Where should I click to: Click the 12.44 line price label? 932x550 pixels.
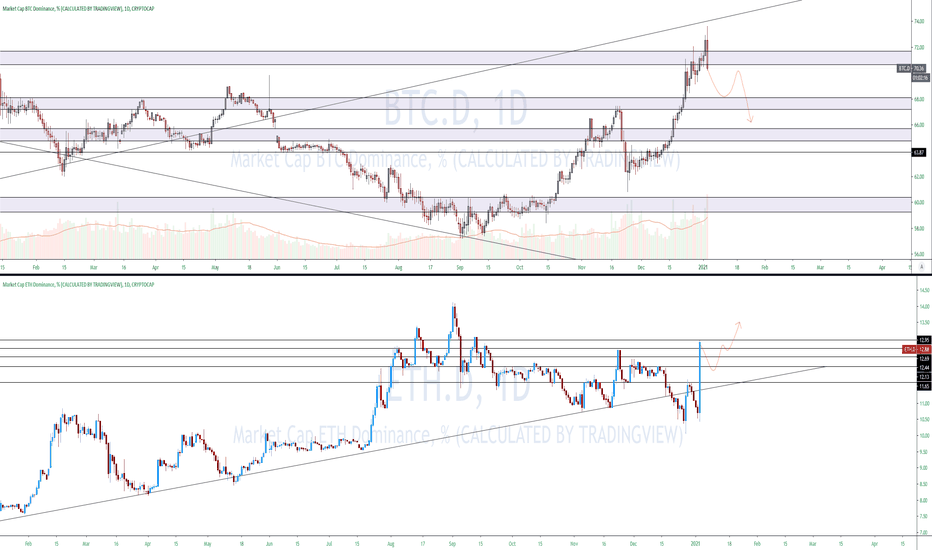click(x=923, y=368)
